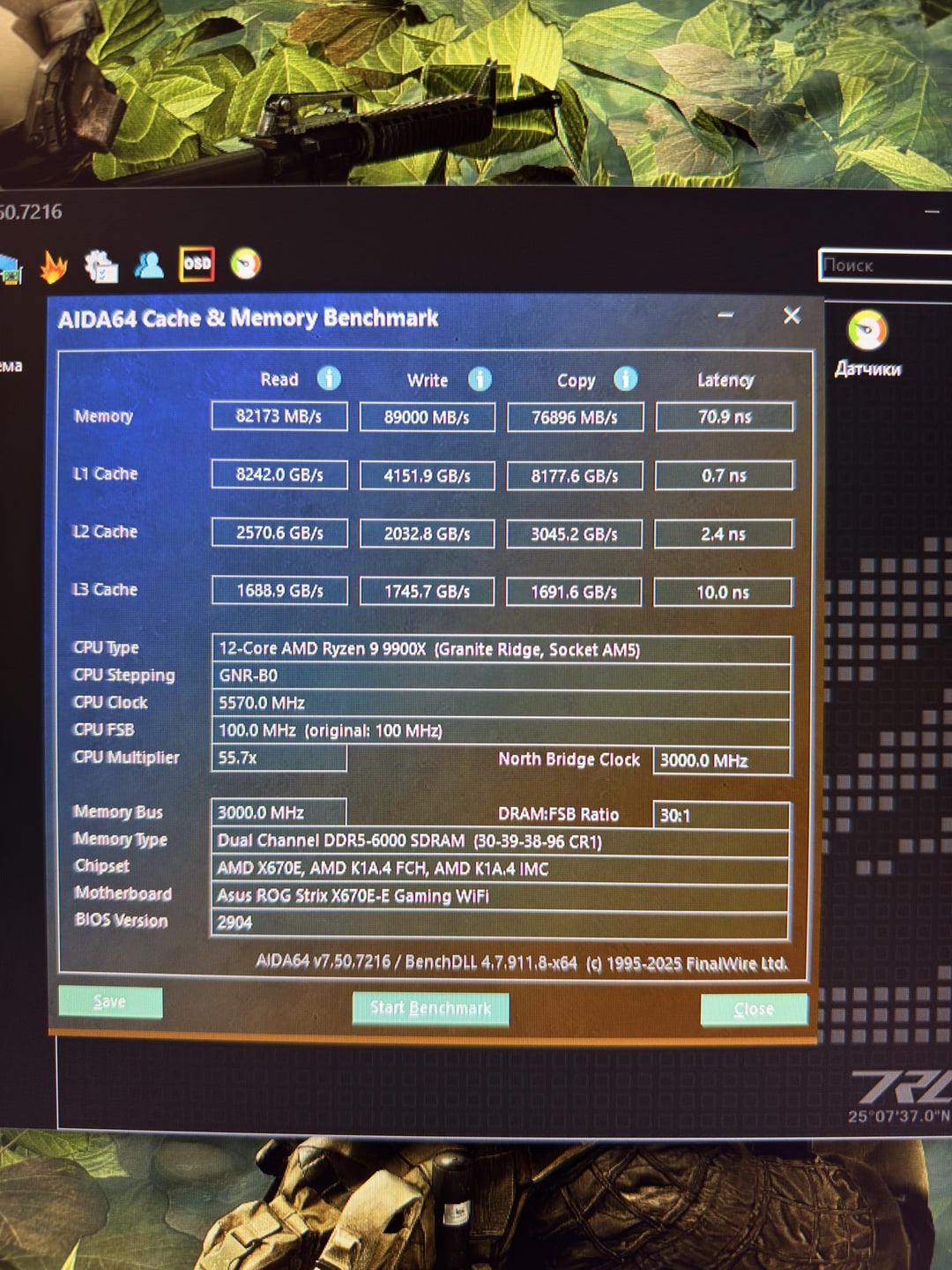The width and height of the screenshot is (952, 1270).
Task: Click Memory Type DDR5-6000 SDRAM field
Action: (499, 841)
